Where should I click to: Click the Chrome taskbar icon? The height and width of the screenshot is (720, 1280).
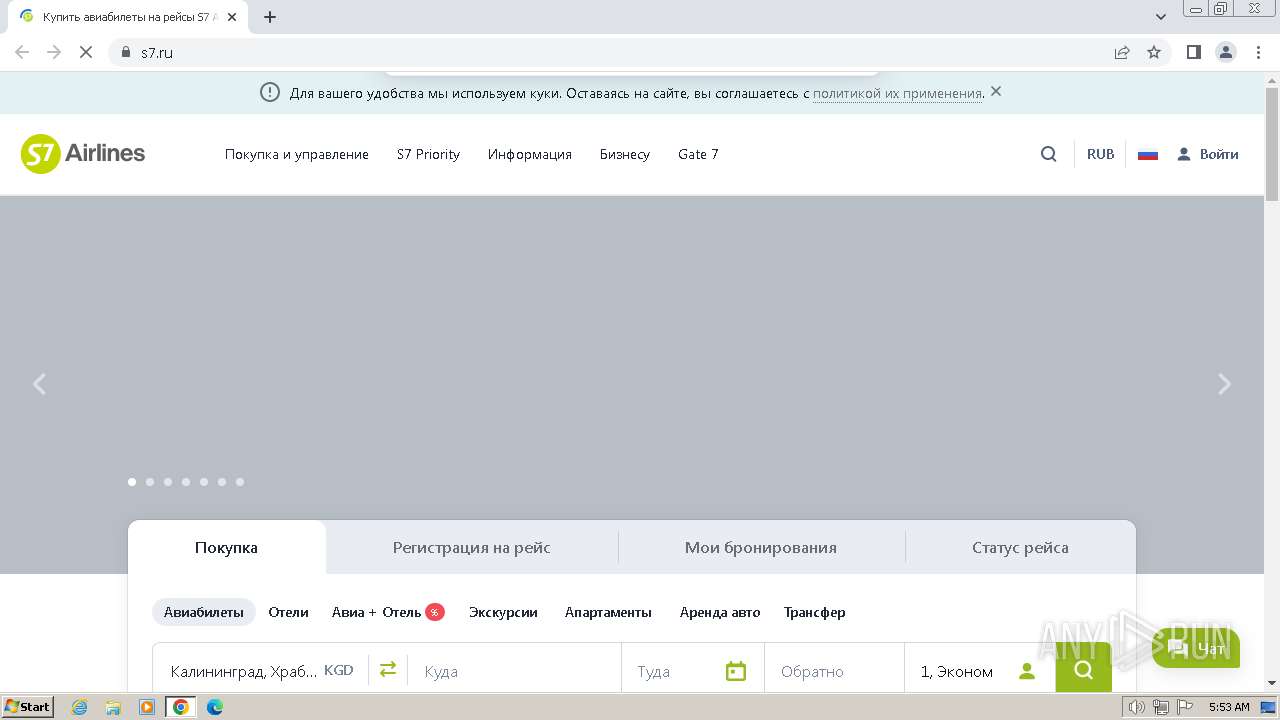(181, 707)
